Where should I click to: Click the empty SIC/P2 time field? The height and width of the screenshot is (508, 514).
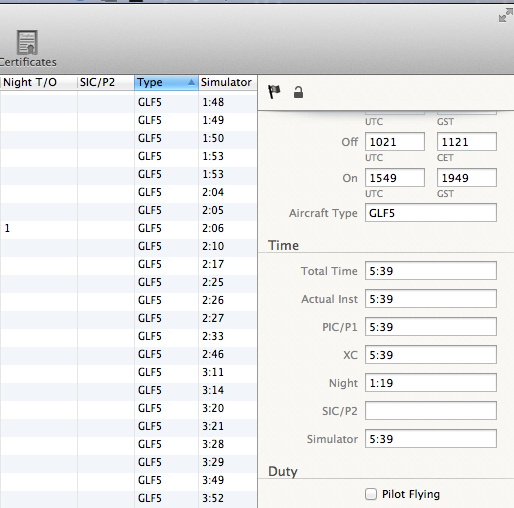click(431, 411)
